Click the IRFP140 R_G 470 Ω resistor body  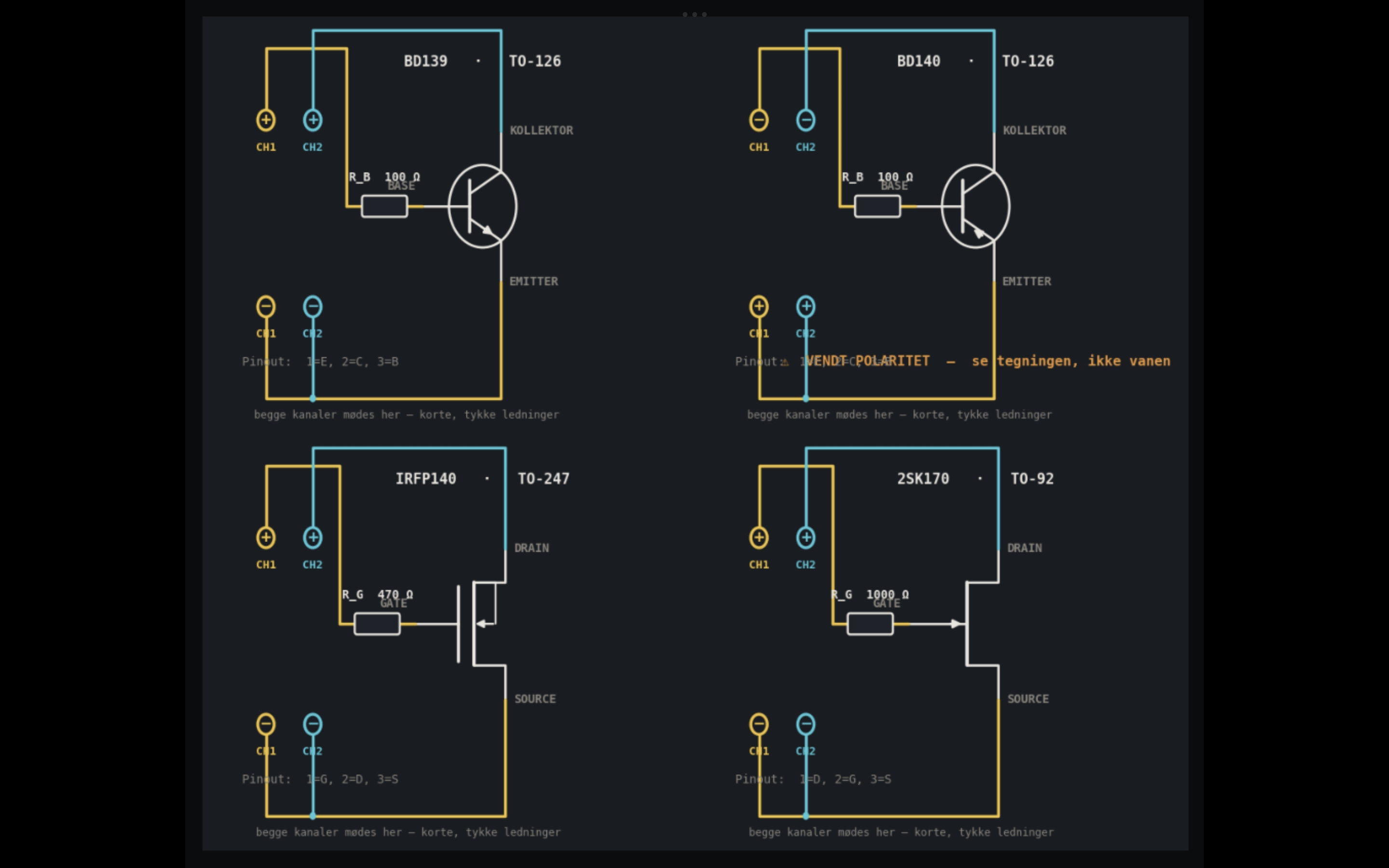pos(377,624)
